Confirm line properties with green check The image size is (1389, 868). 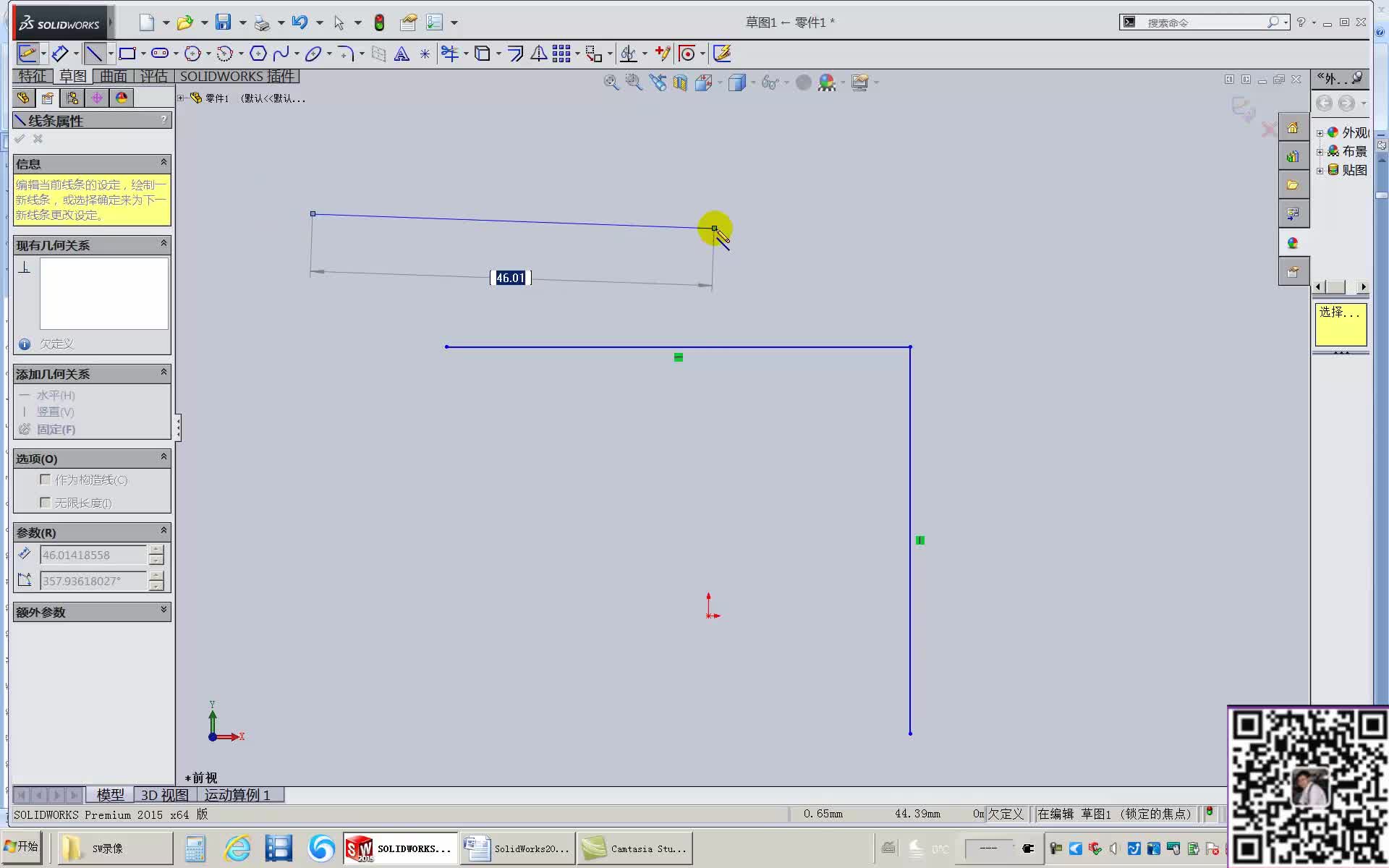tap(20, 139)
